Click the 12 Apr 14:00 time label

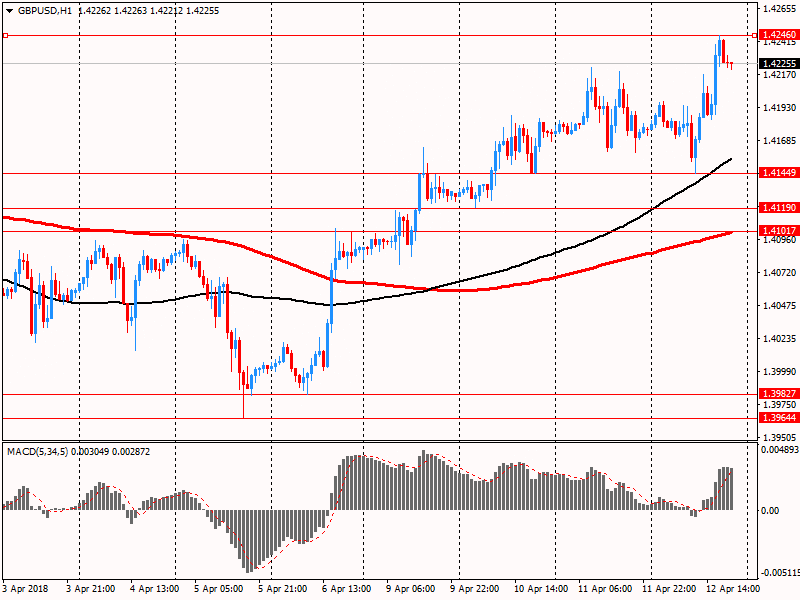pyautogui.click(x=733, y=589)
